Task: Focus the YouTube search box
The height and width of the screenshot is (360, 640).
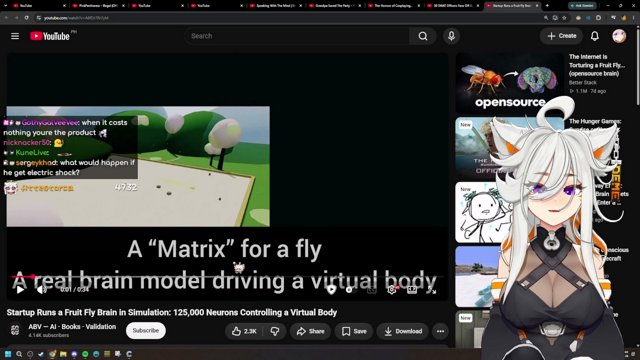Action: click(x=297, y=36)
